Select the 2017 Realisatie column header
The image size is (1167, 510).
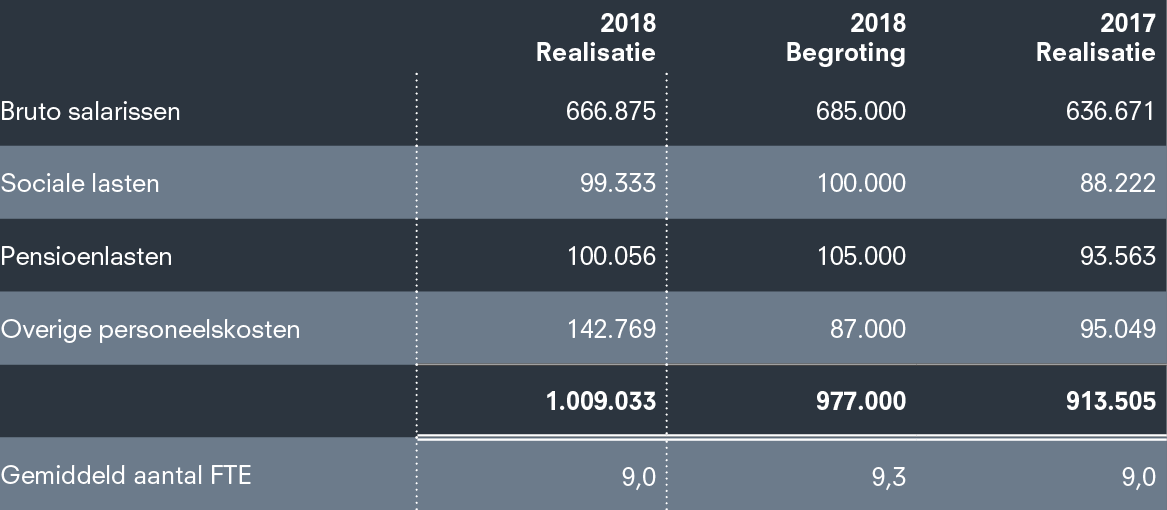click(1096, 38)
